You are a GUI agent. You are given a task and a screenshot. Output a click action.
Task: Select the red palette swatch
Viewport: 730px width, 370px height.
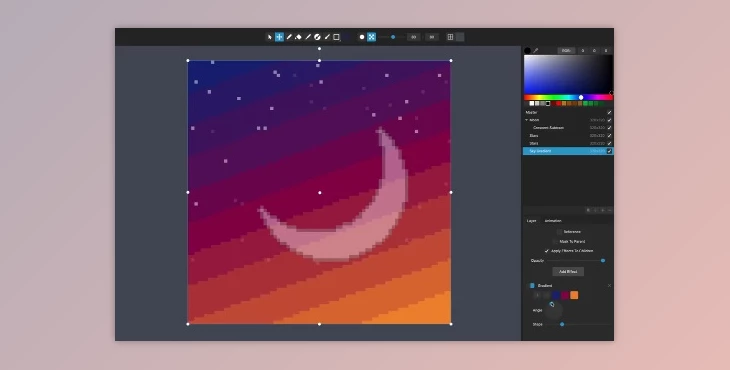[x=559, y=103]
